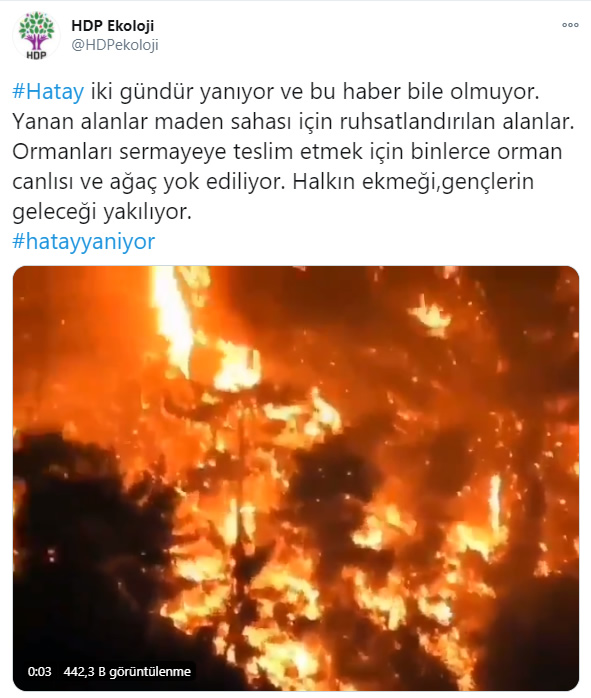591x698 pixels.
Task: Open the HDP Ekoloji profile avatar
Action: (36, 36)
